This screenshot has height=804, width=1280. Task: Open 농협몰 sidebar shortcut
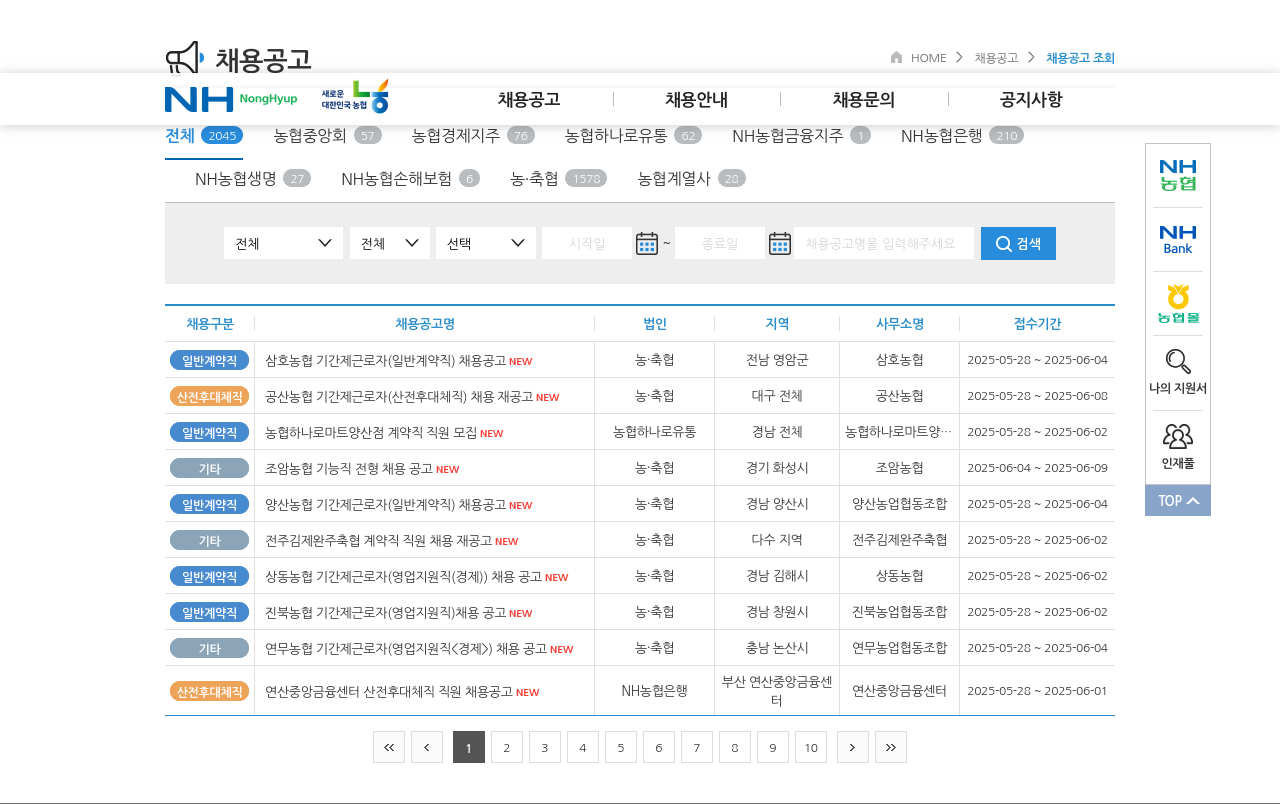[1178, 303]
